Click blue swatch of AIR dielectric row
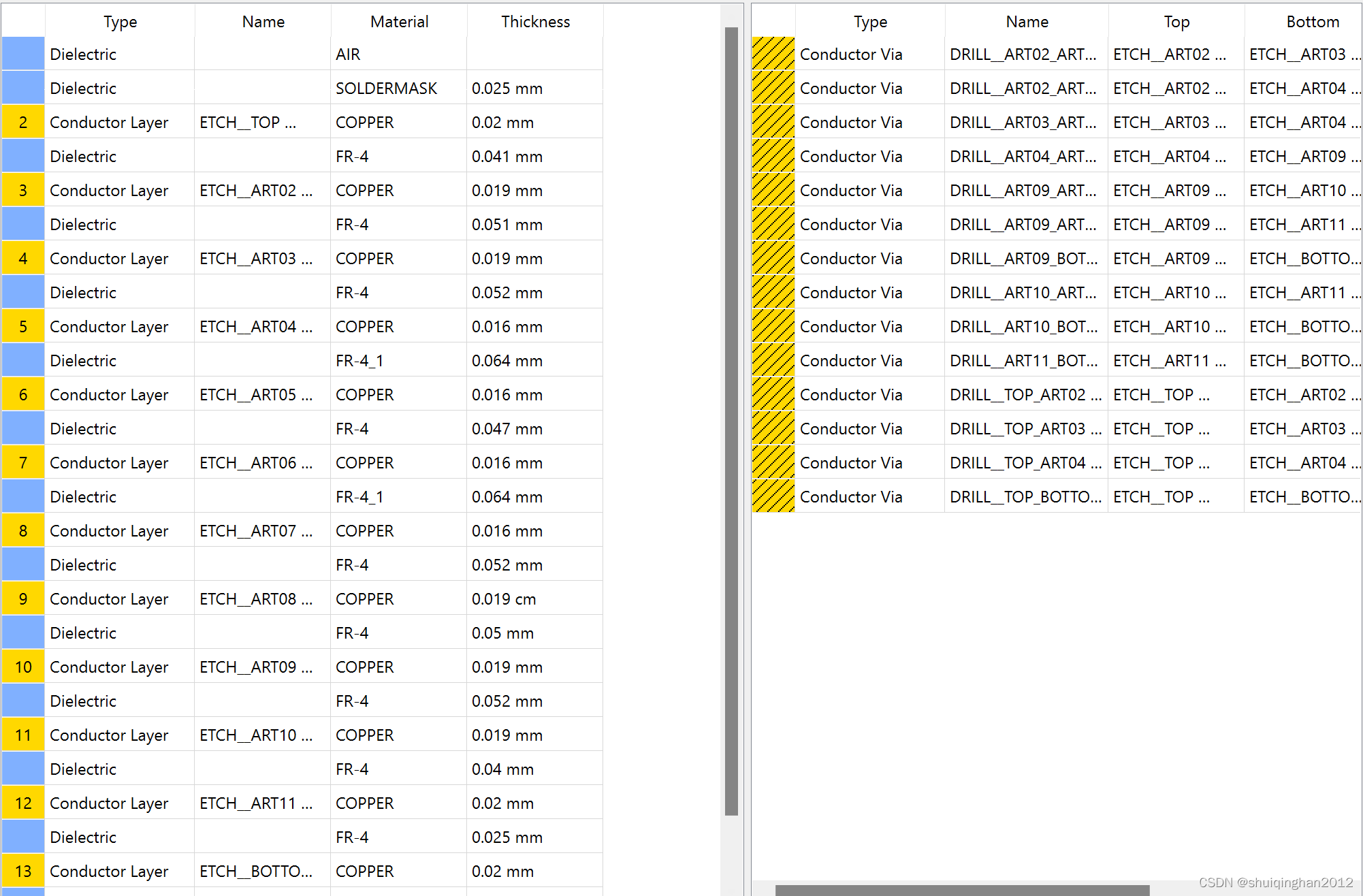The image size is (1363, 896). click(23, 54)
